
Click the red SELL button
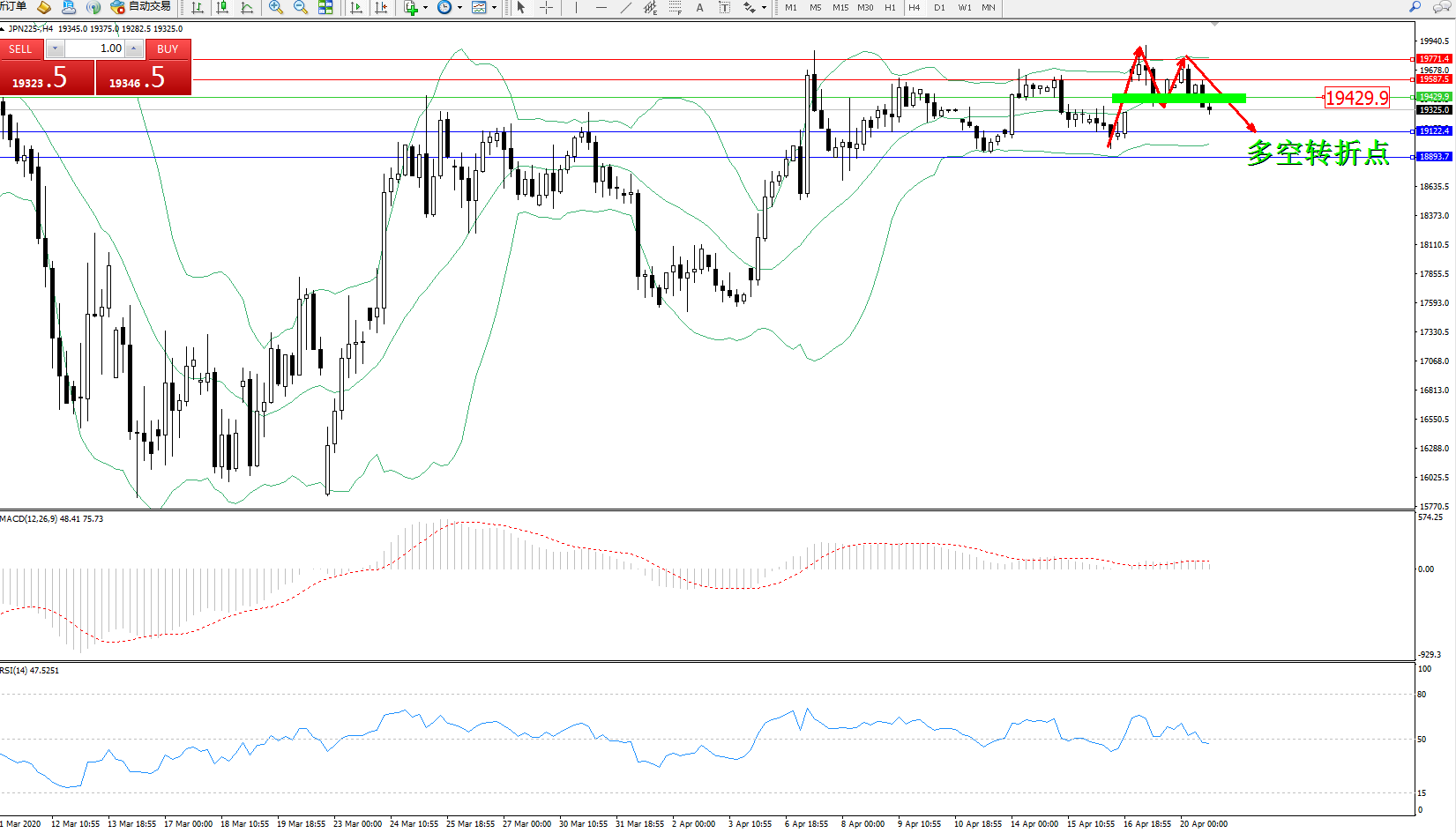coord(20,49)
